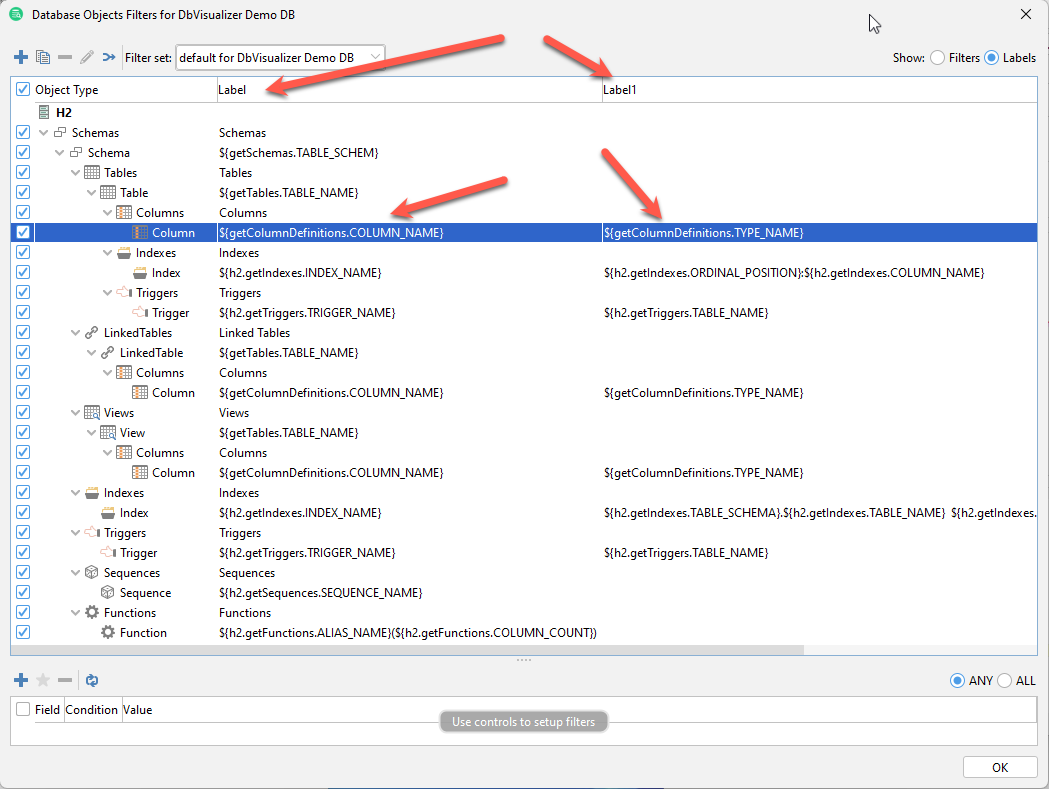Screen dimensions: 1049x789
Task: Collapse the Views tree node
Action: tap(76, 412)
